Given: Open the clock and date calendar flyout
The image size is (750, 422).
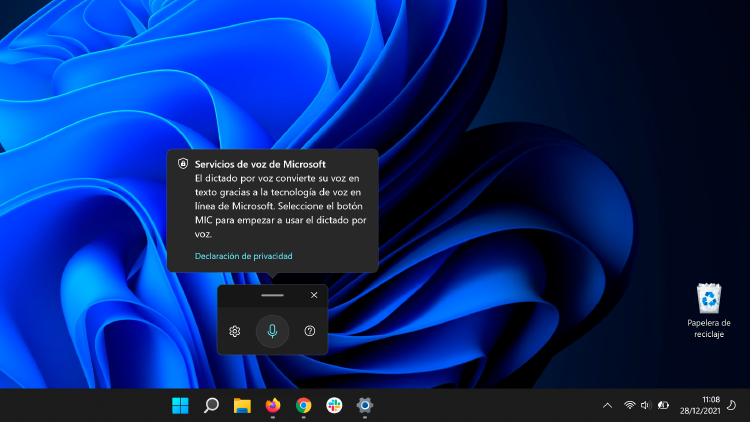Looking at the screenshot, I should click(x=703, y=405).
